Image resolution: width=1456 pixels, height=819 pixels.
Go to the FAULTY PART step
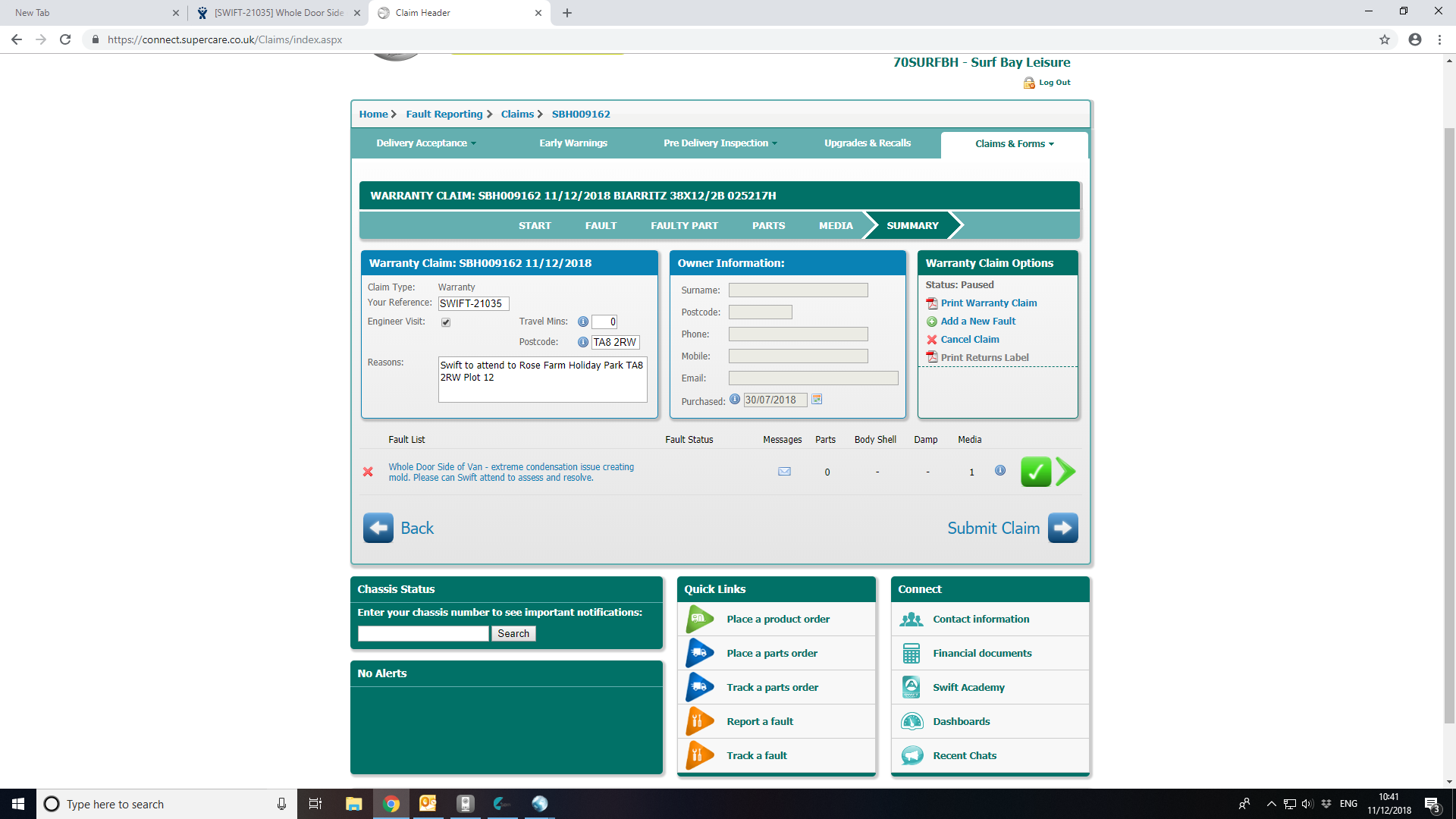(x=684, y=226)
